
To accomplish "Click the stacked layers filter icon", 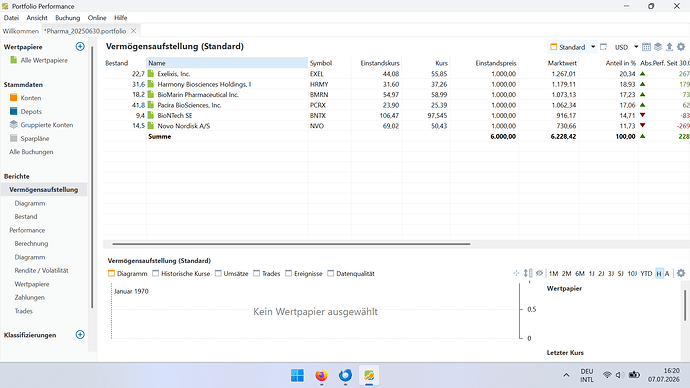I will click(x=658, y=47).
